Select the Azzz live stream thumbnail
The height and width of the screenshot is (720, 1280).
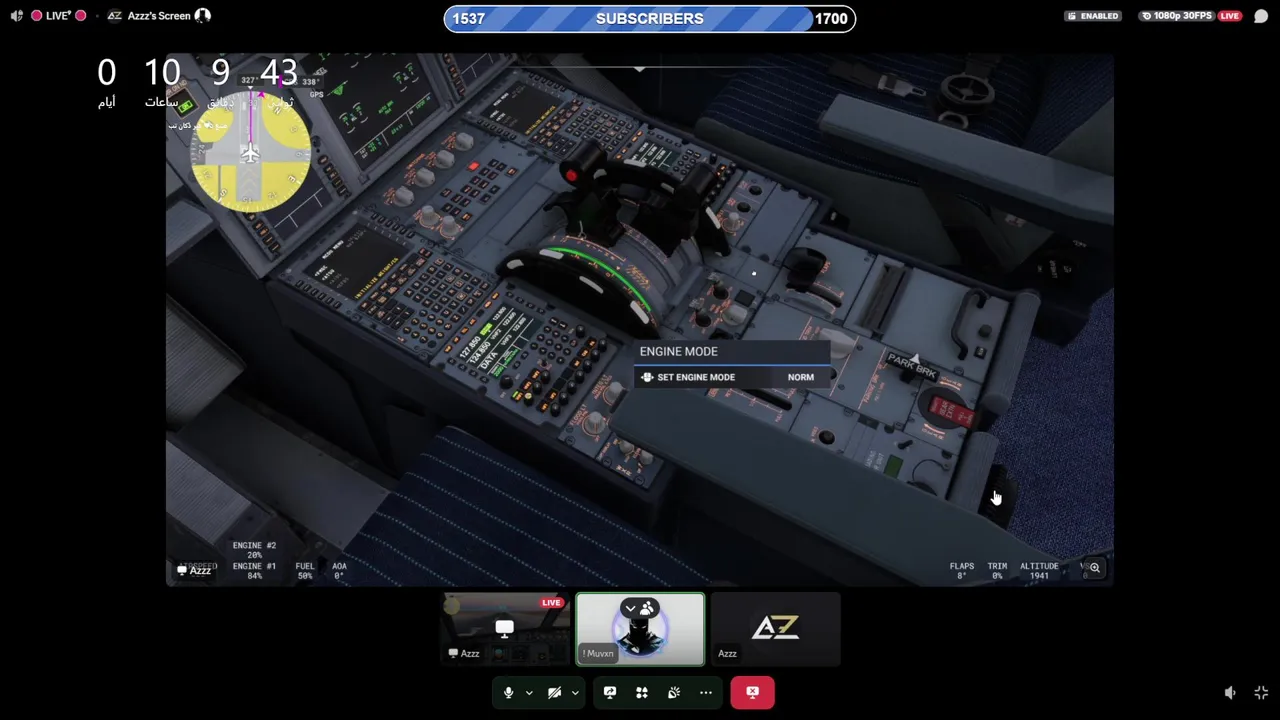pyautogui.click(x=505, y=629)
